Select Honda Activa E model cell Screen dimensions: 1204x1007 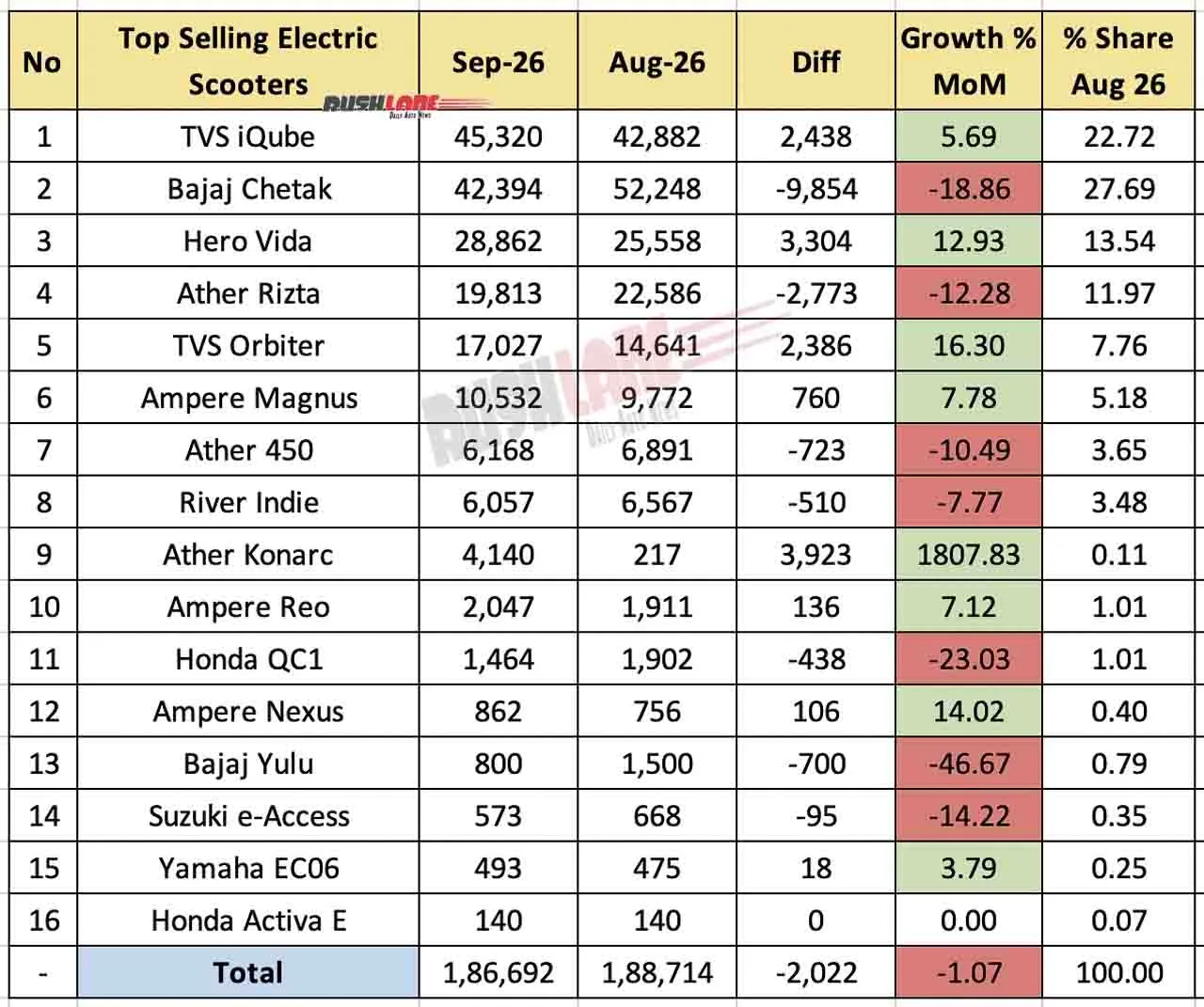click(x=248, y=920)
